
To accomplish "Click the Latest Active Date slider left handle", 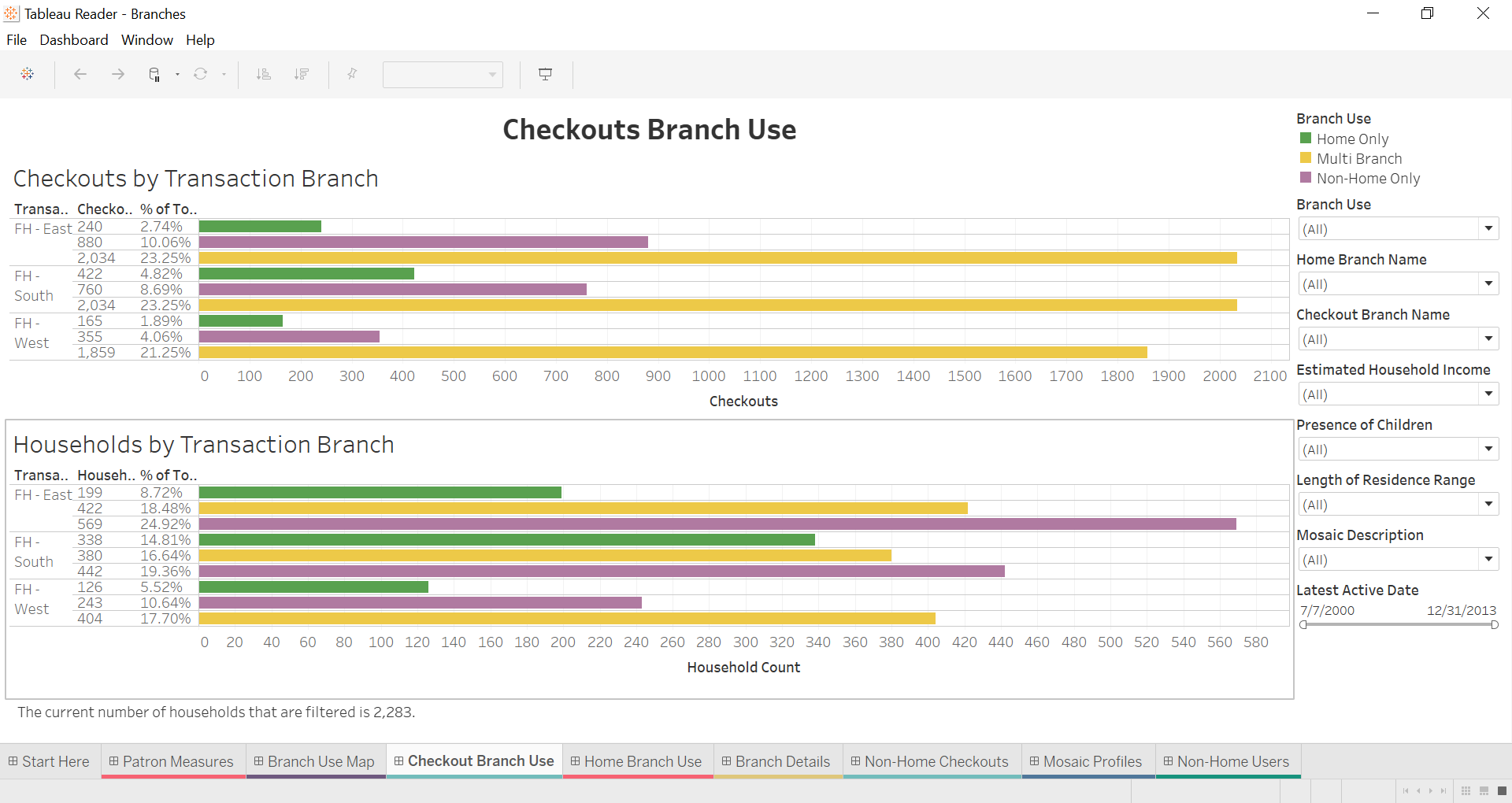I will point(1303,625).
